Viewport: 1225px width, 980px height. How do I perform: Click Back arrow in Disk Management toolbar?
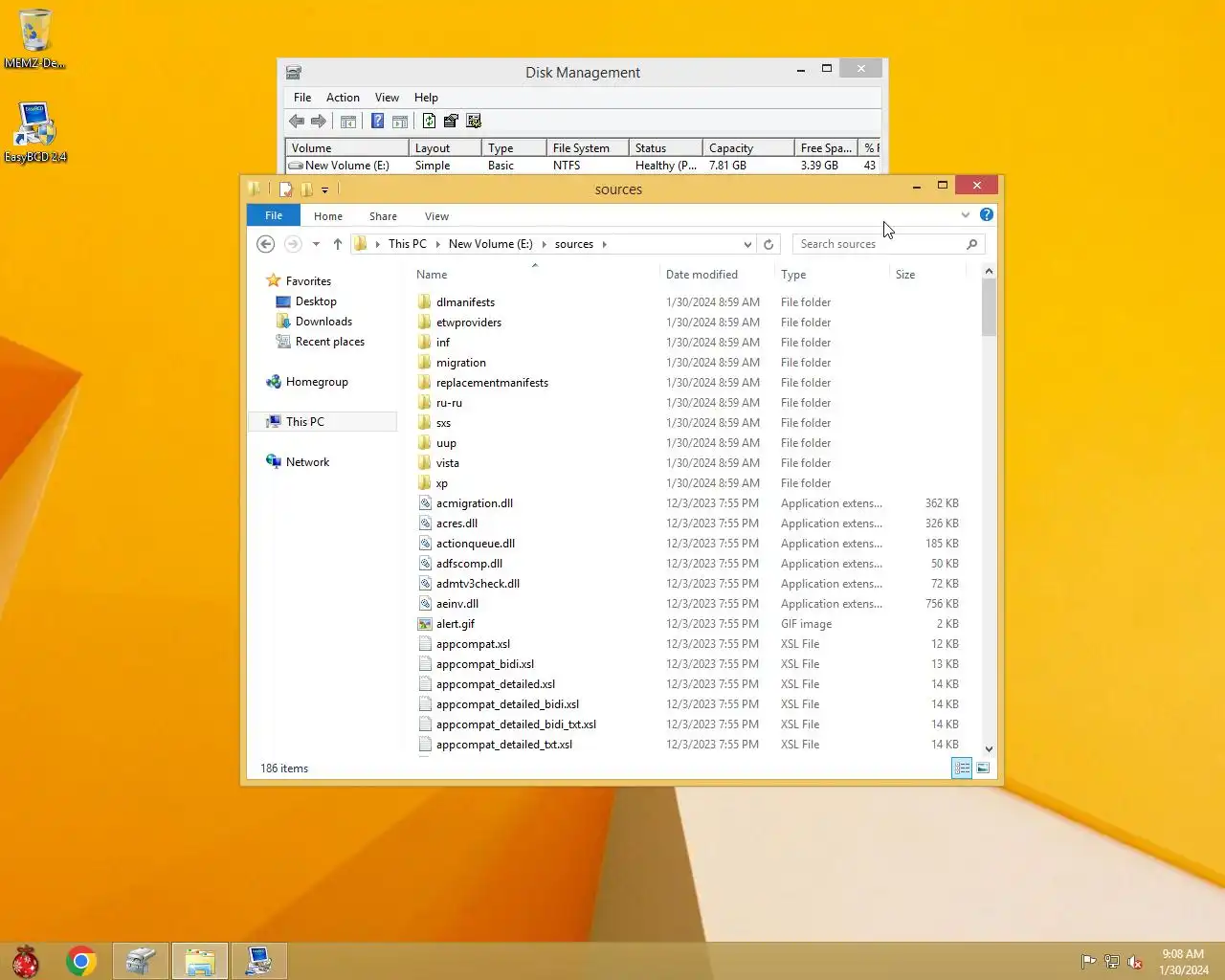(297, 122)
